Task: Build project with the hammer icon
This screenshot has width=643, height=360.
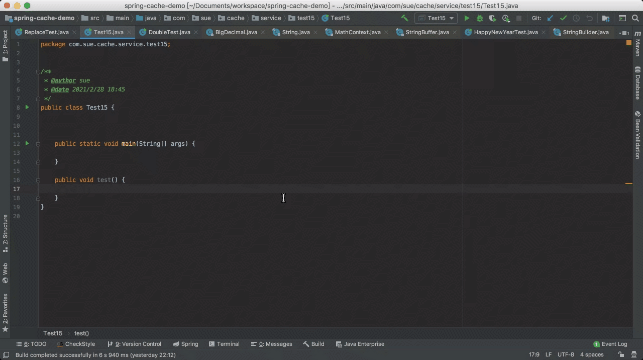Action: [x=404, y=18]
